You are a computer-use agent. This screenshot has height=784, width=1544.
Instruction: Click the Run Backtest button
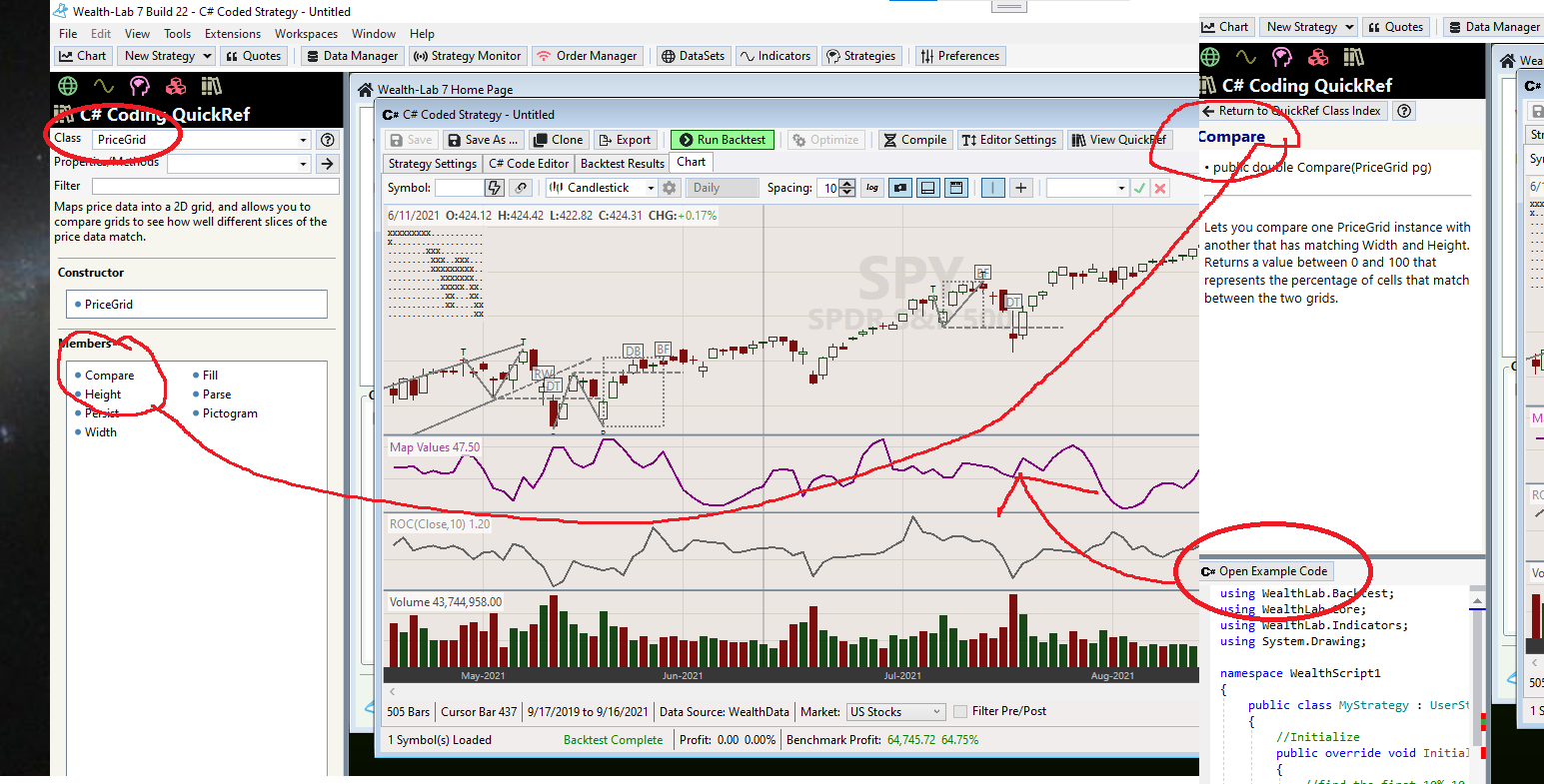coord(722,140)
